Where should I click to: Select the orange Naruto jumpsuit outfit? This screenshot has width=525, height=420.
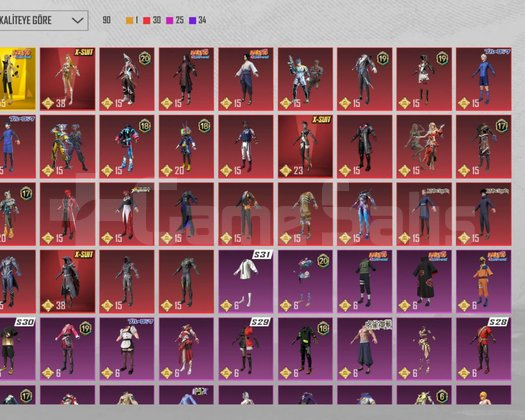point(484,281)
